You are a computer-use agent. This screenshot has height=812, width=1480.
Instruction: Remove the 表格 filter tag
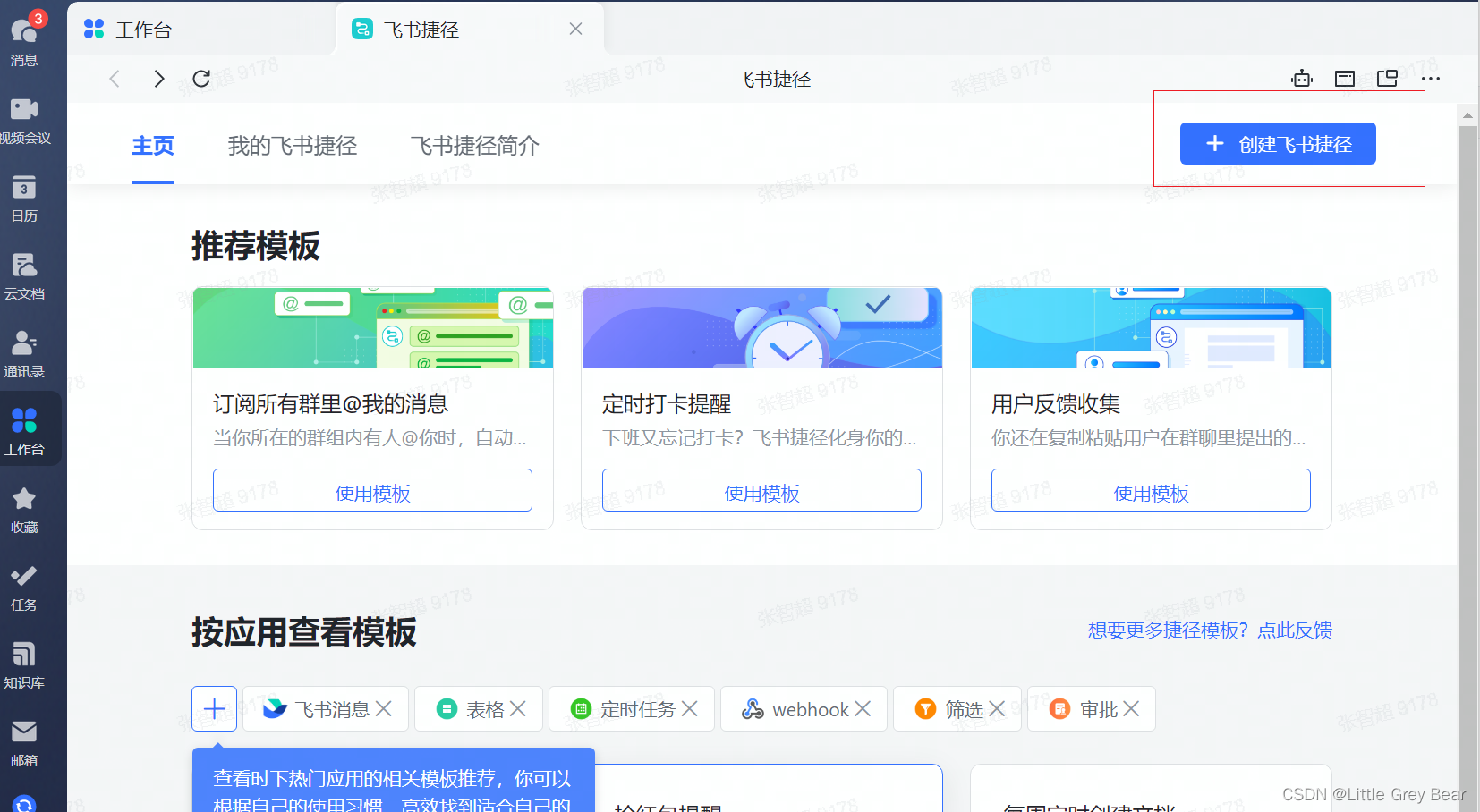click(517, 708)
